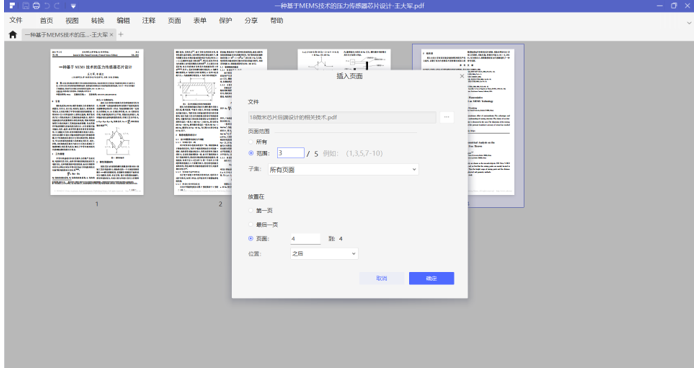Open the 位置 之后 dropdown
This screenshot has height=368, width=694.
(324, 253)
